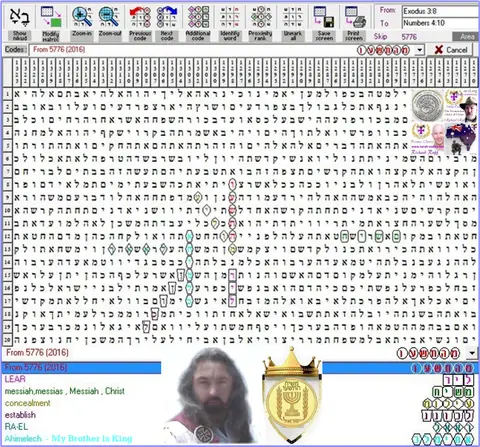
Task: Click the Codes field showing From 5776 (2016)
Action: point(221,50)
